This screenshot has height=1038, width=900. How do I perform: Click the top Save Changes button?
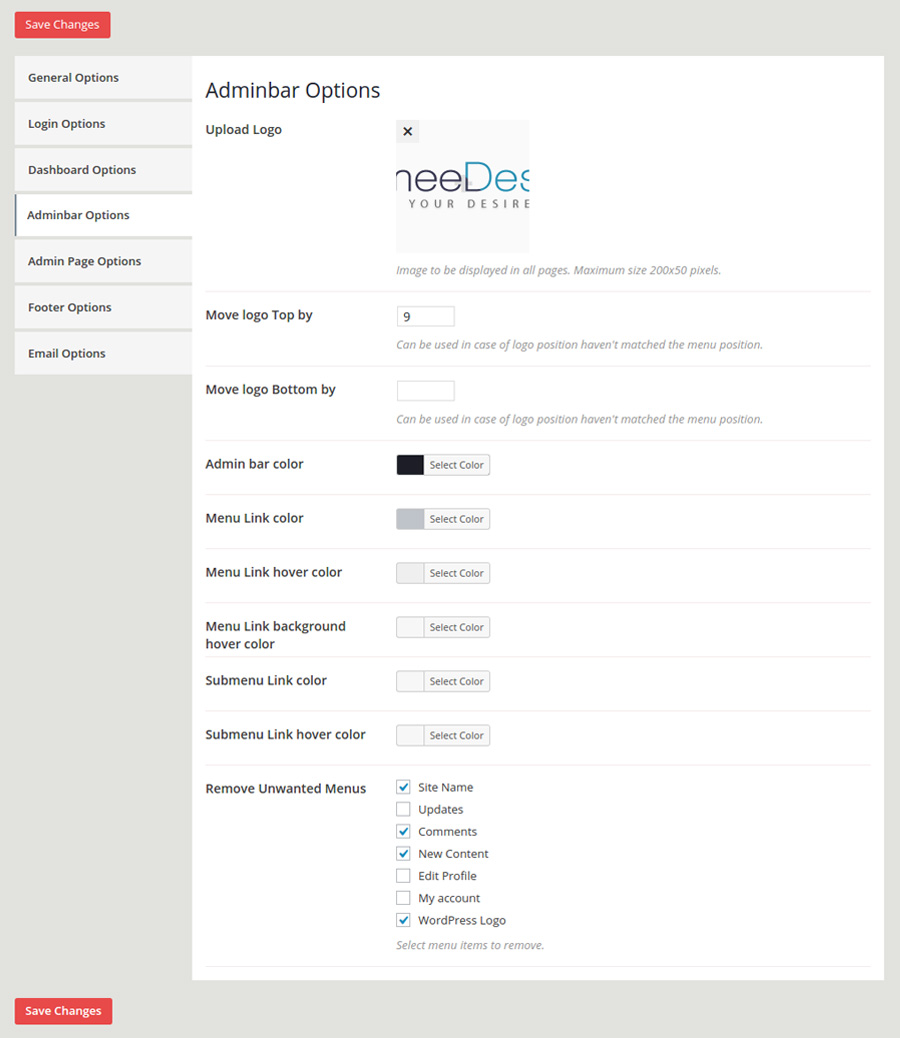coord(62,24)
